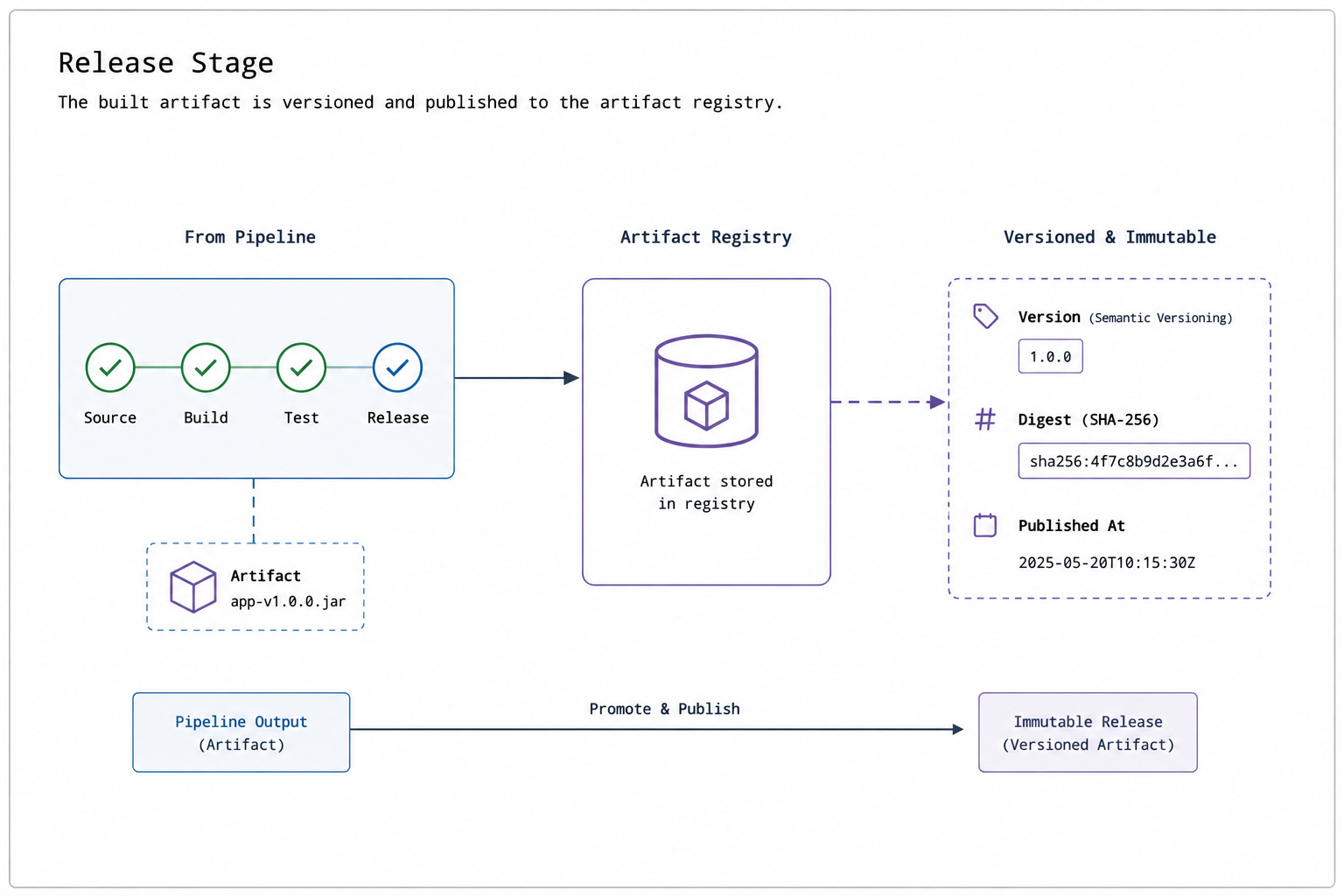Click the Pipeline Output (Artifact) box
The height and width of the screenshot is (896, 1344).
(x=241, y=732)
